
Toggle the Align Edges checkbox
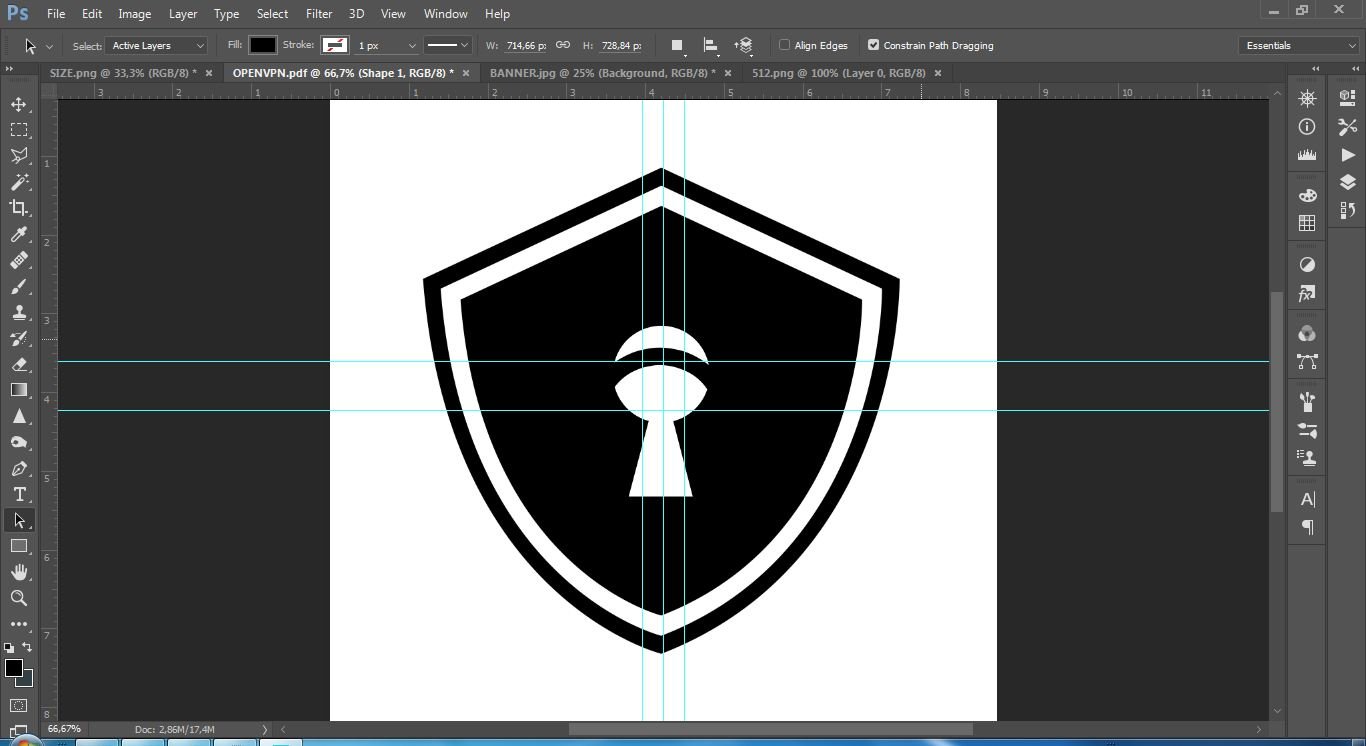[x=785, y=45]
